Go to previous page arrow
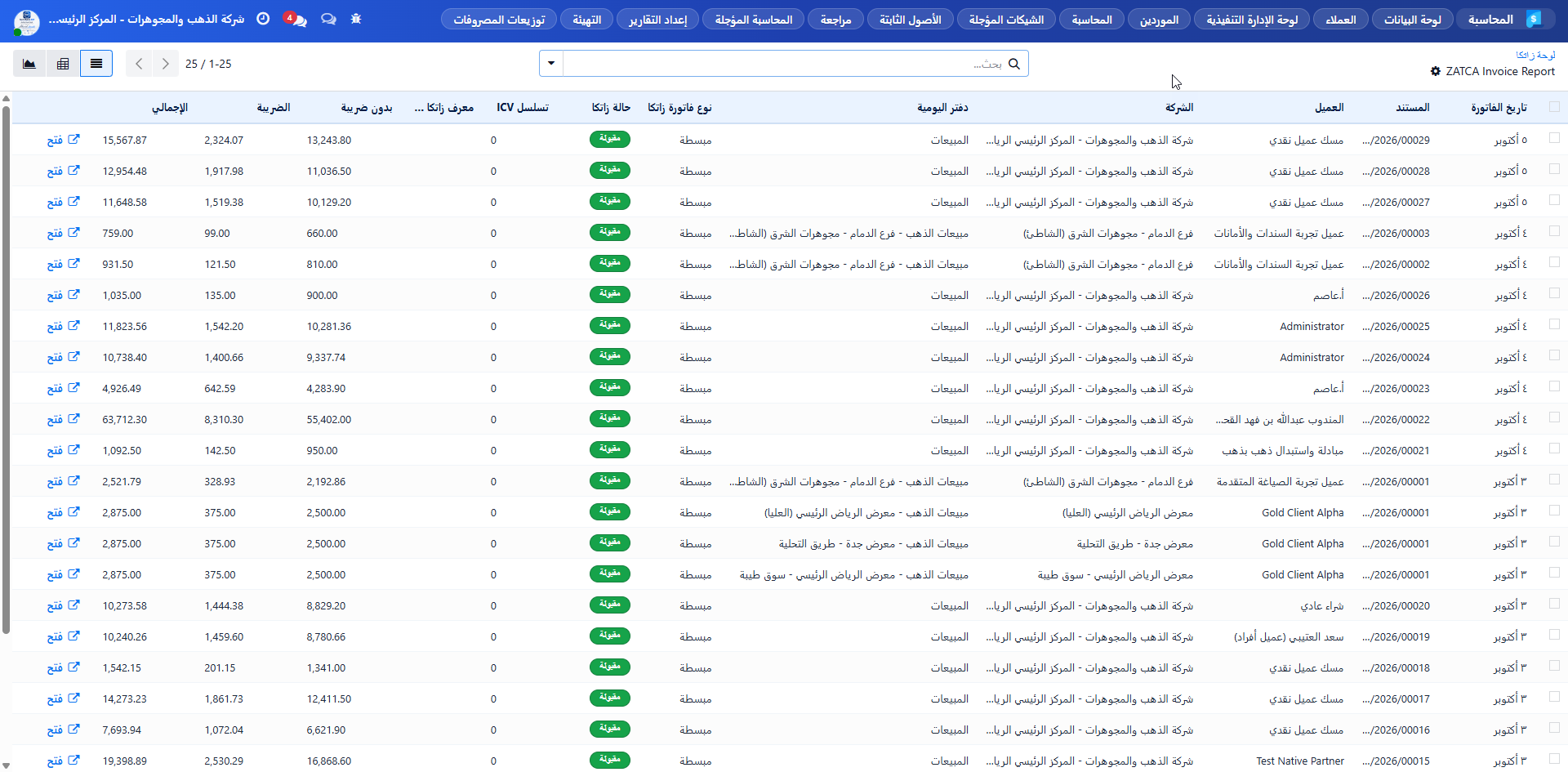The height and width of the screenshot is (772, 1568). click(x=139, y=64)
